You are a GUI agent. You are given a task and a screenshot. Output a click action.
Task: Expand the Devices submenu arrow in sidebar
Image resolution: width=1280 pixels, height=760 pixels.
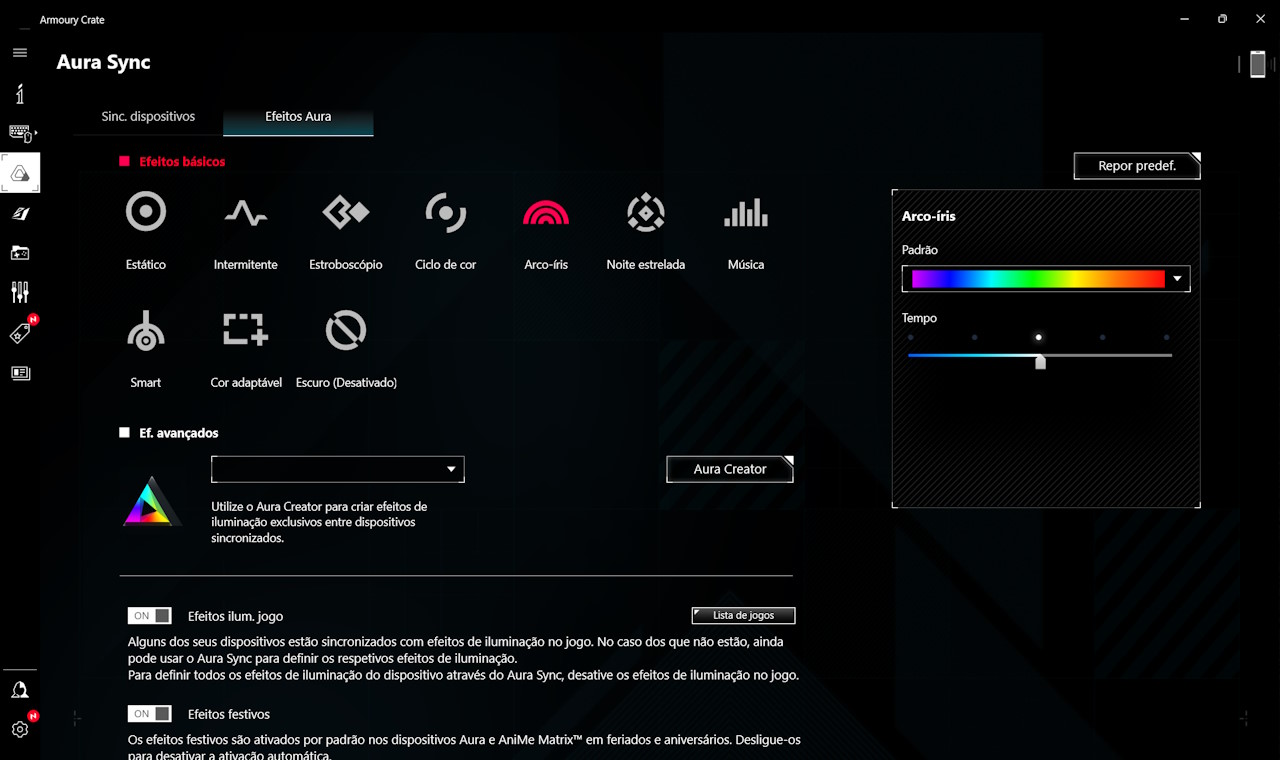[x=37, y=132]
